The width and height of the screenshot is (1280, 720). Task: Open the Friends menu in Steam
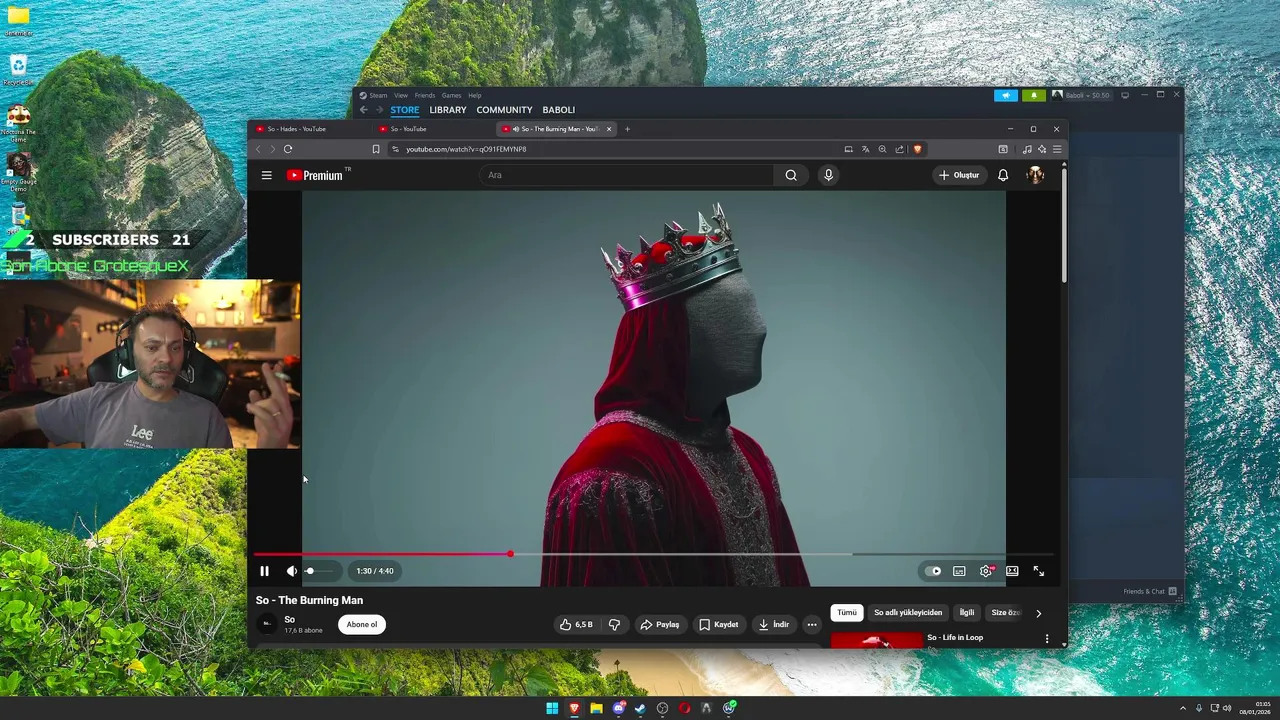point(425,95)
